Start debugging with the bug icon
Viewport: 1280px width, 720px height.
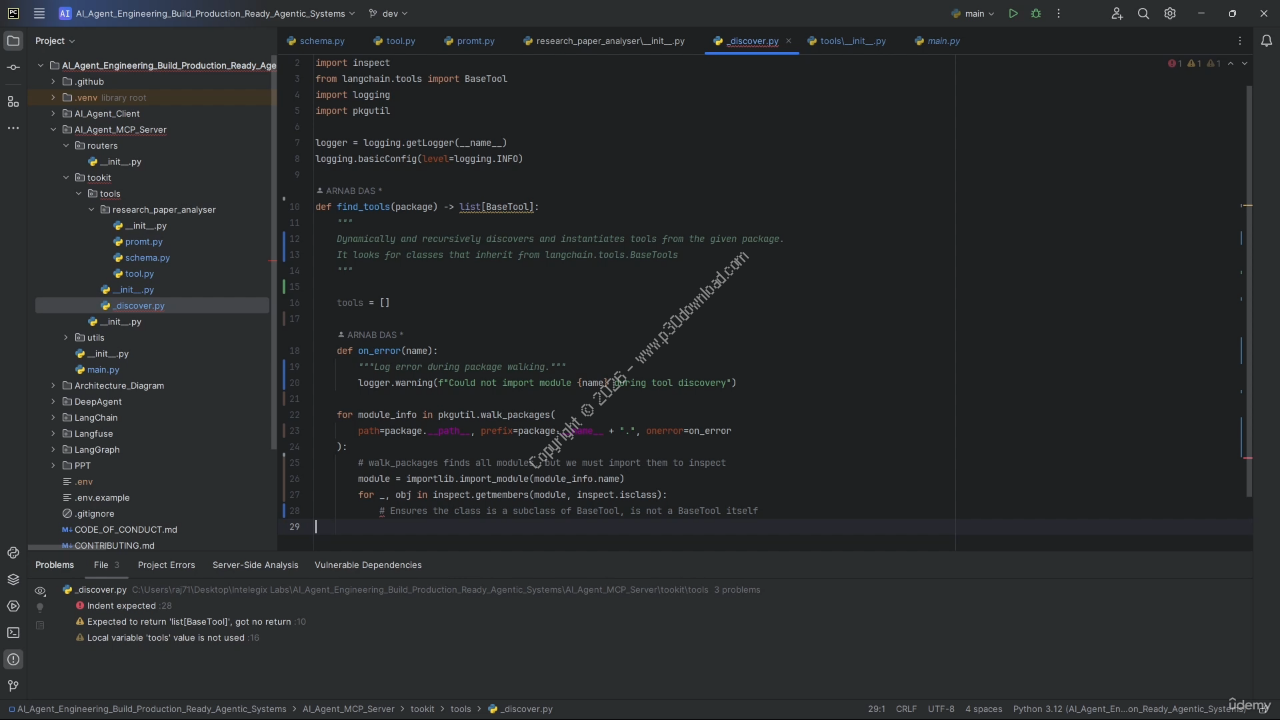[1036, 14]
